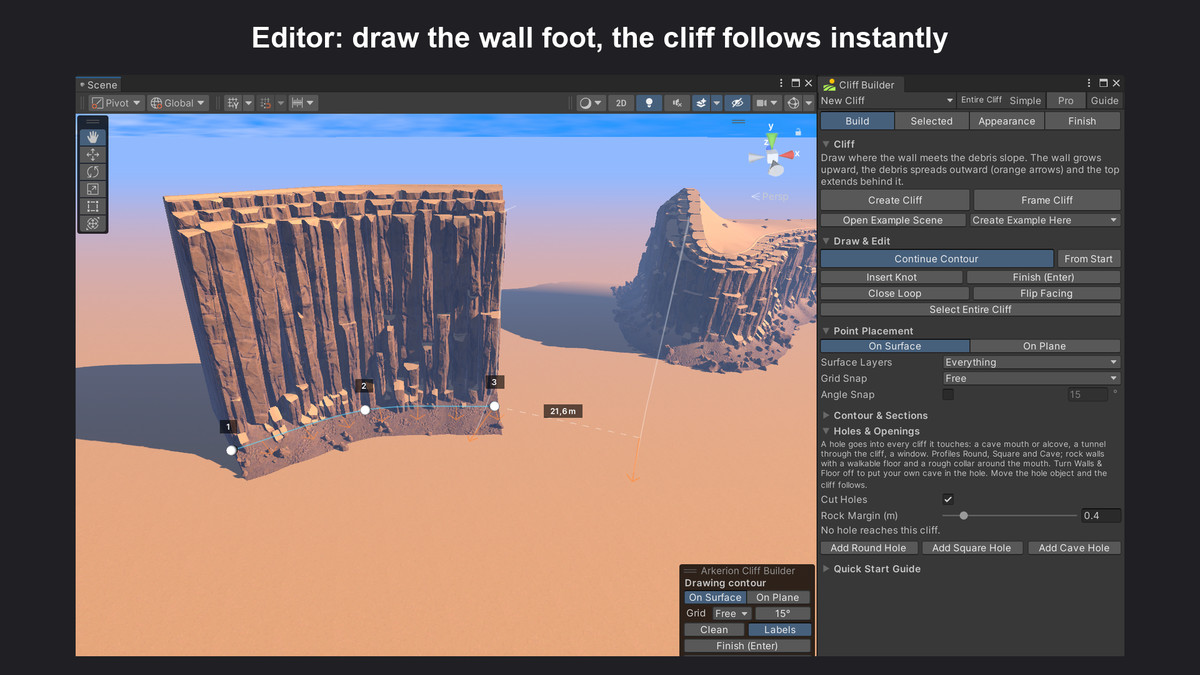Click the Rock Margin value field
1200x675 pixels.
click(1100, 516)
